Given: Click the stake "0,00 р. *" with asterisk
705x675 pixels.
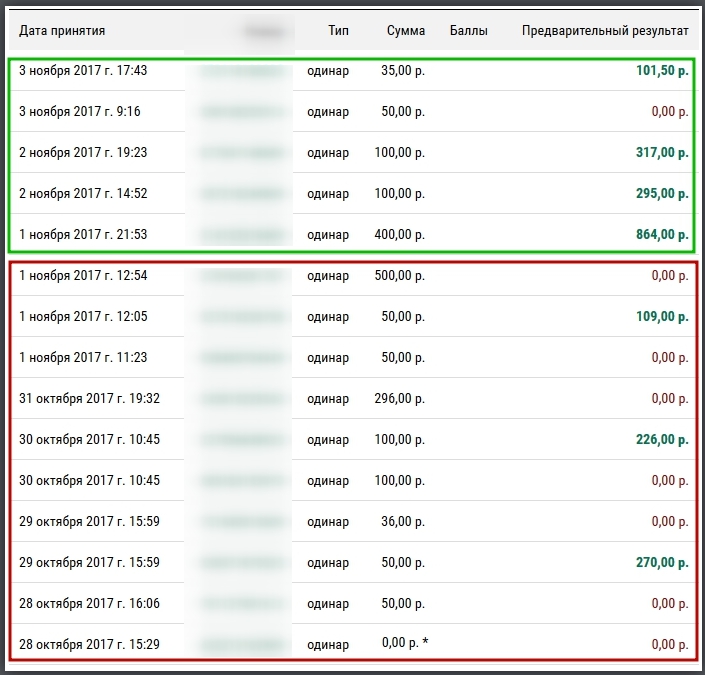Looking at the screenshot, I should pos(405,643).
